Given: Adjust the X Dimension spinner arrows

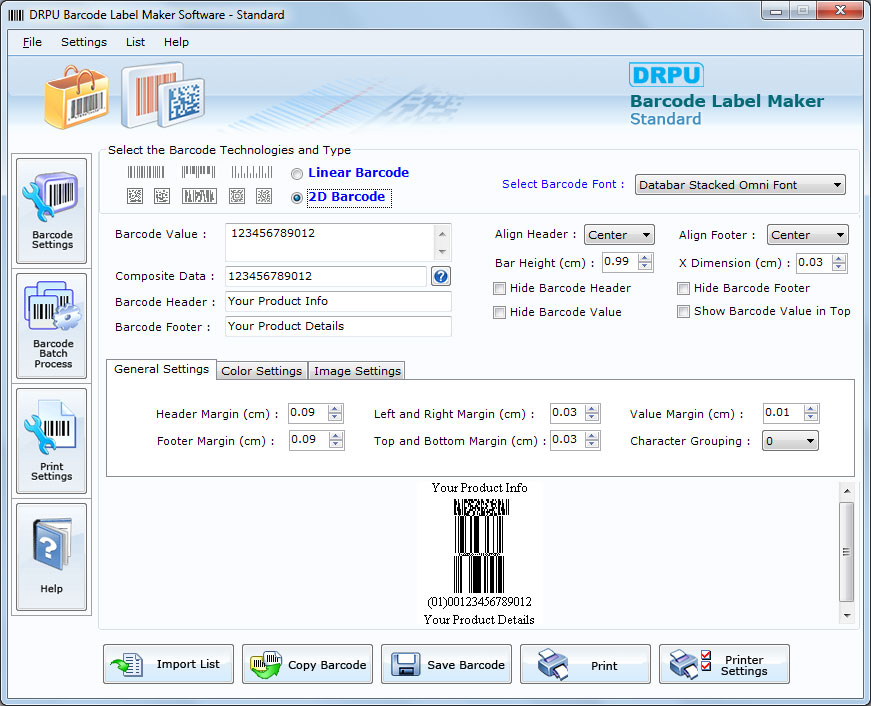Looking at the screenshot, I should [x=839, y=262].
